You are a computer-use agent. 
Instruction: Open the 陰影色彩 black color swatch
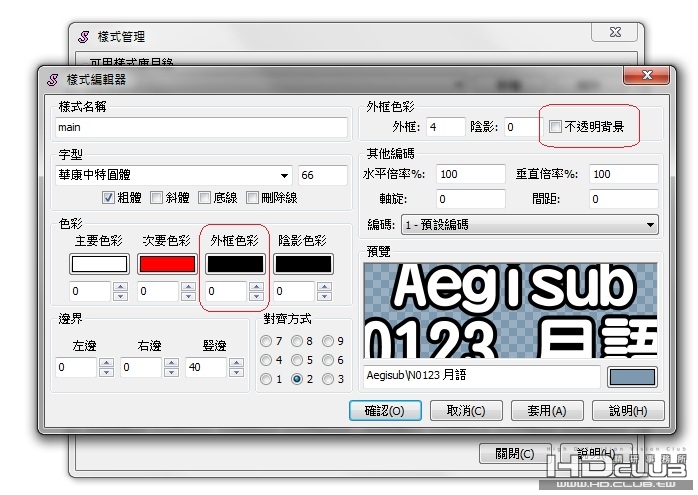pyautogui.click(x=303, y=264)
